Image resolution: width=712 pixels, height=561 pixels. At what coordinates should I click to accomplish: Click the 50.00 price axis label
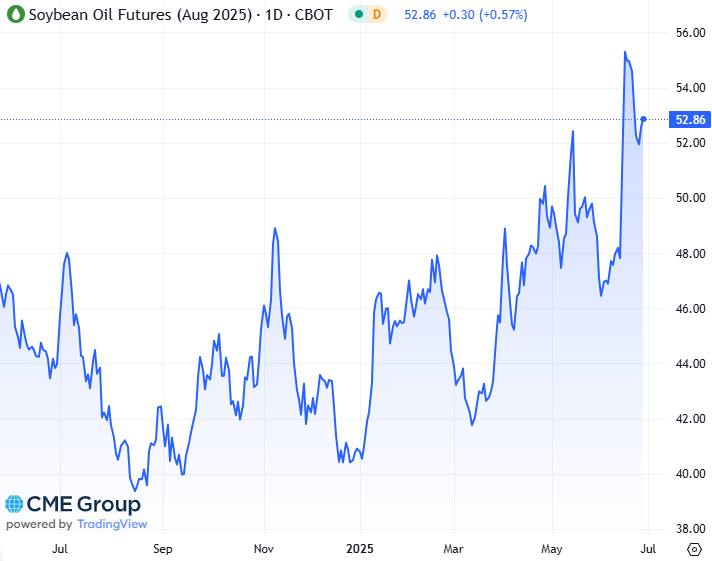[x=691, y=198]
